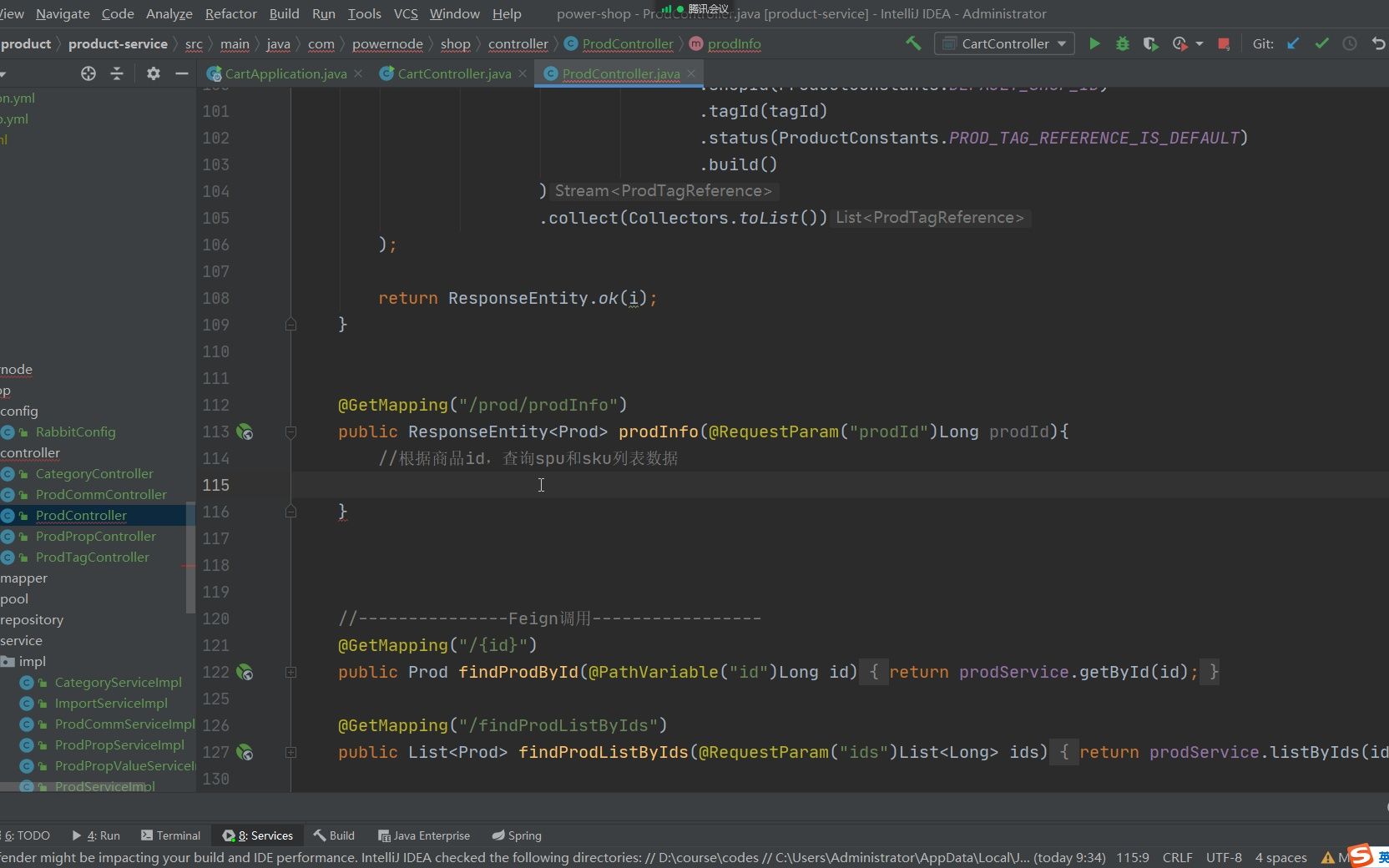Viewport: 1389px width, 868px height.
Task: Close the ProdController.java tab
Action: click(691, 73)
